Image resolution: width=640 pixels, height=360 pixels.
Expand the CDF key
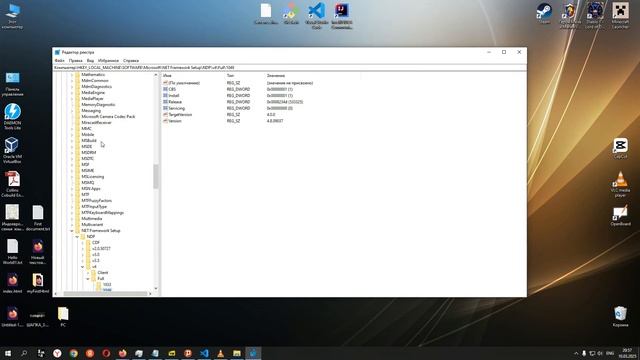[82, 242]
